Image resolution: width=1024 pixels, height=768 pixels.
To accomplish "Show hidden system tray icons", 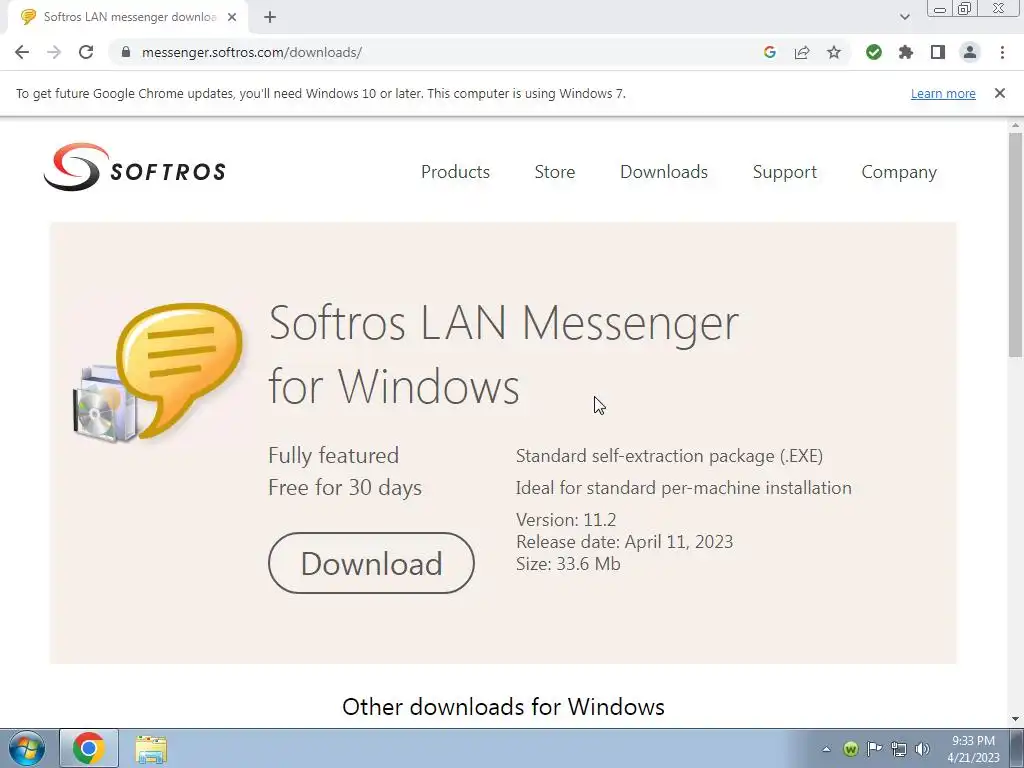I will [826, 749].
